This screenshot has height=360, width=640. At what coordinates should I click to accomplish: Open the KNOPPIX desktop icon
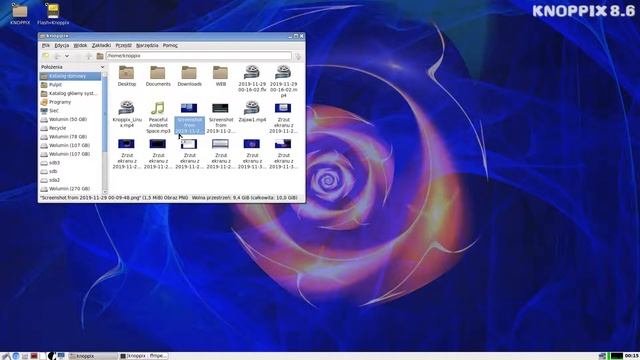tap(20, 14)
